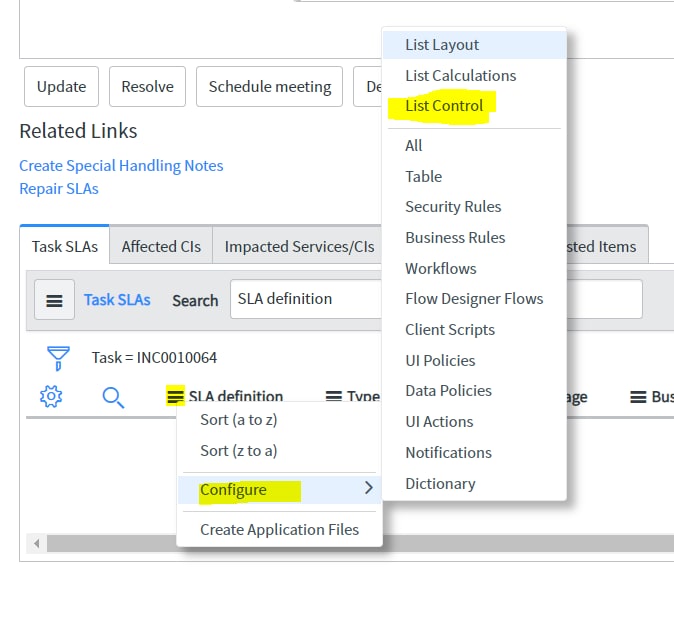Open the SLA definition search field dropdown
This screenshot has width=674, height=620.
coord(306,299)
